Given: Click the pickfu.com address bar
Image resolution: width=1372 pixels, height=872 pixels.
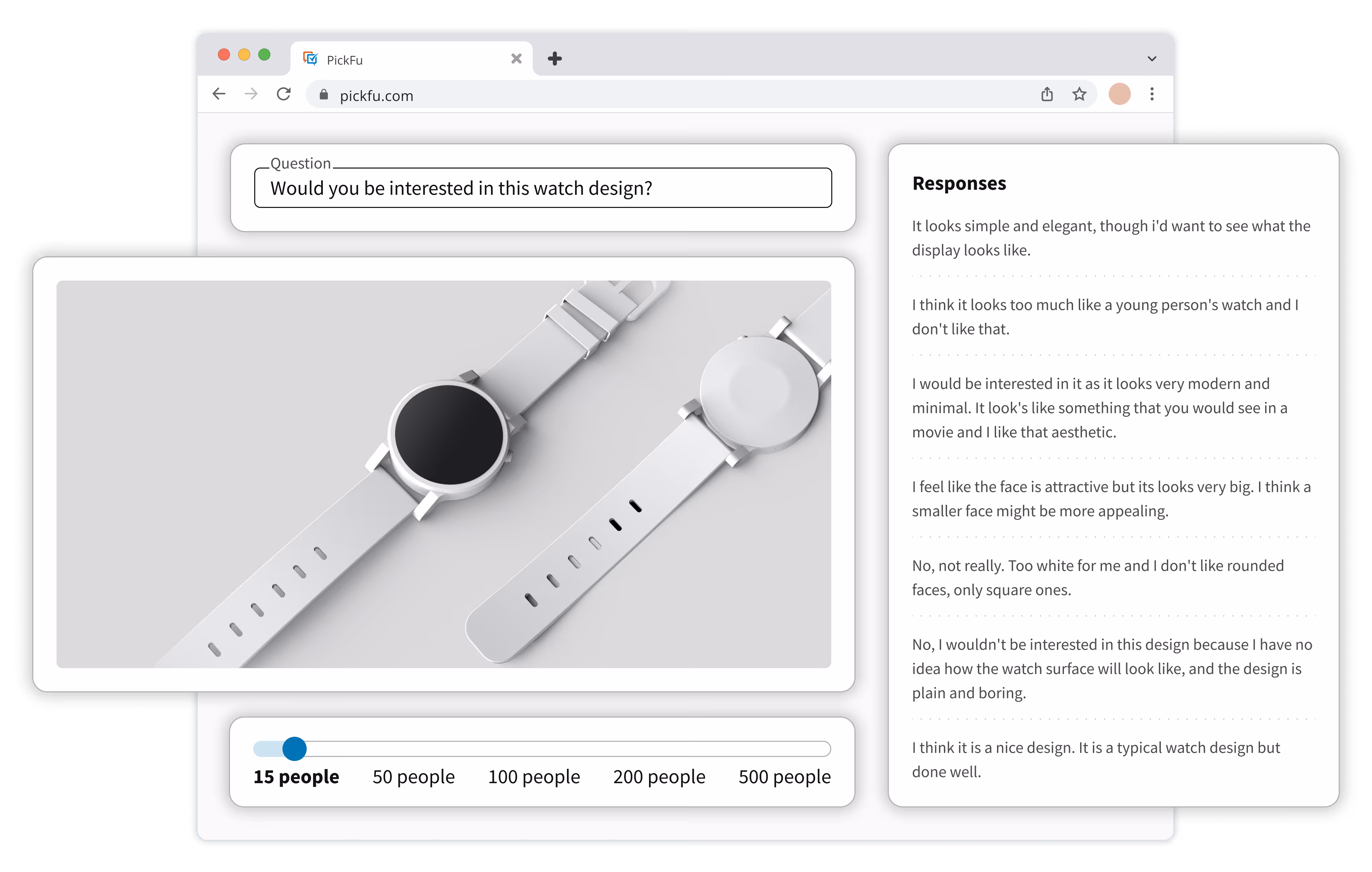Looking at the screenshot, I should [x=627, y=95].
